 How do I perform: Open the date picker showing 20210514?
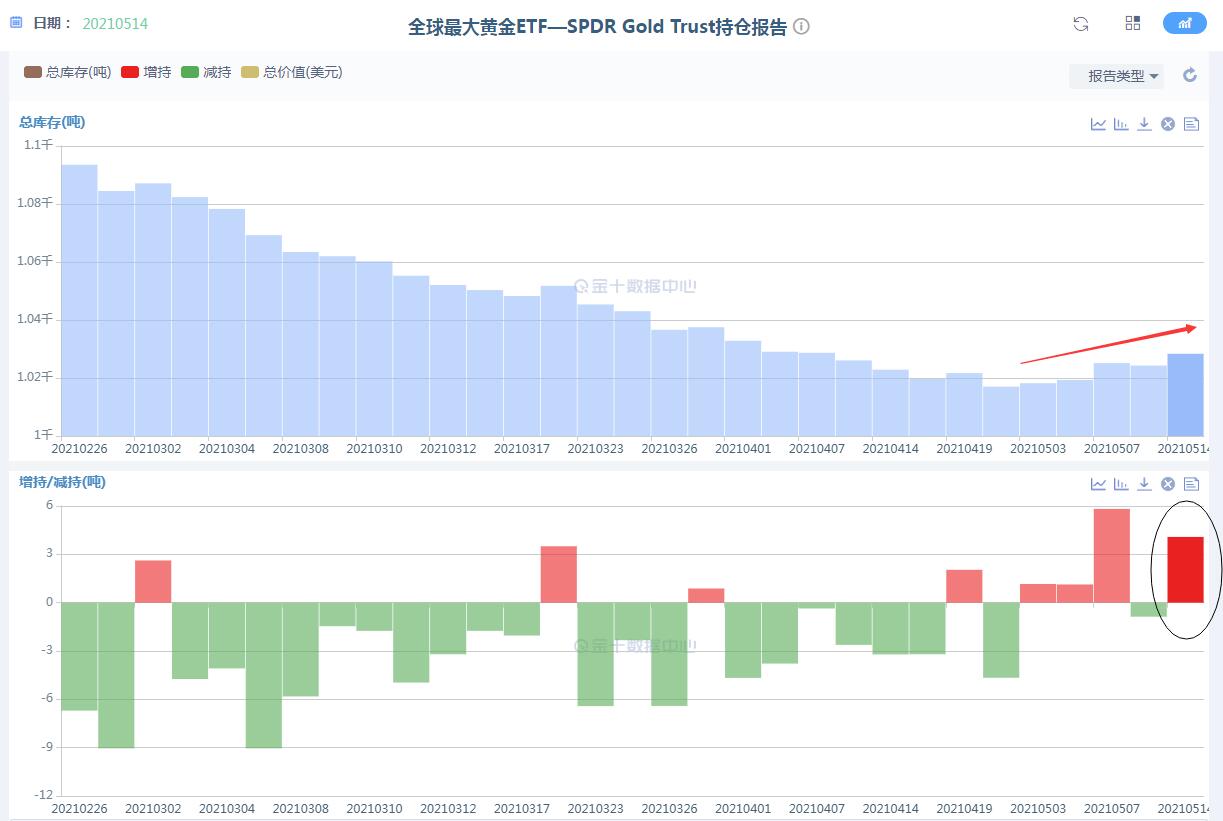[x=115, y=23]
